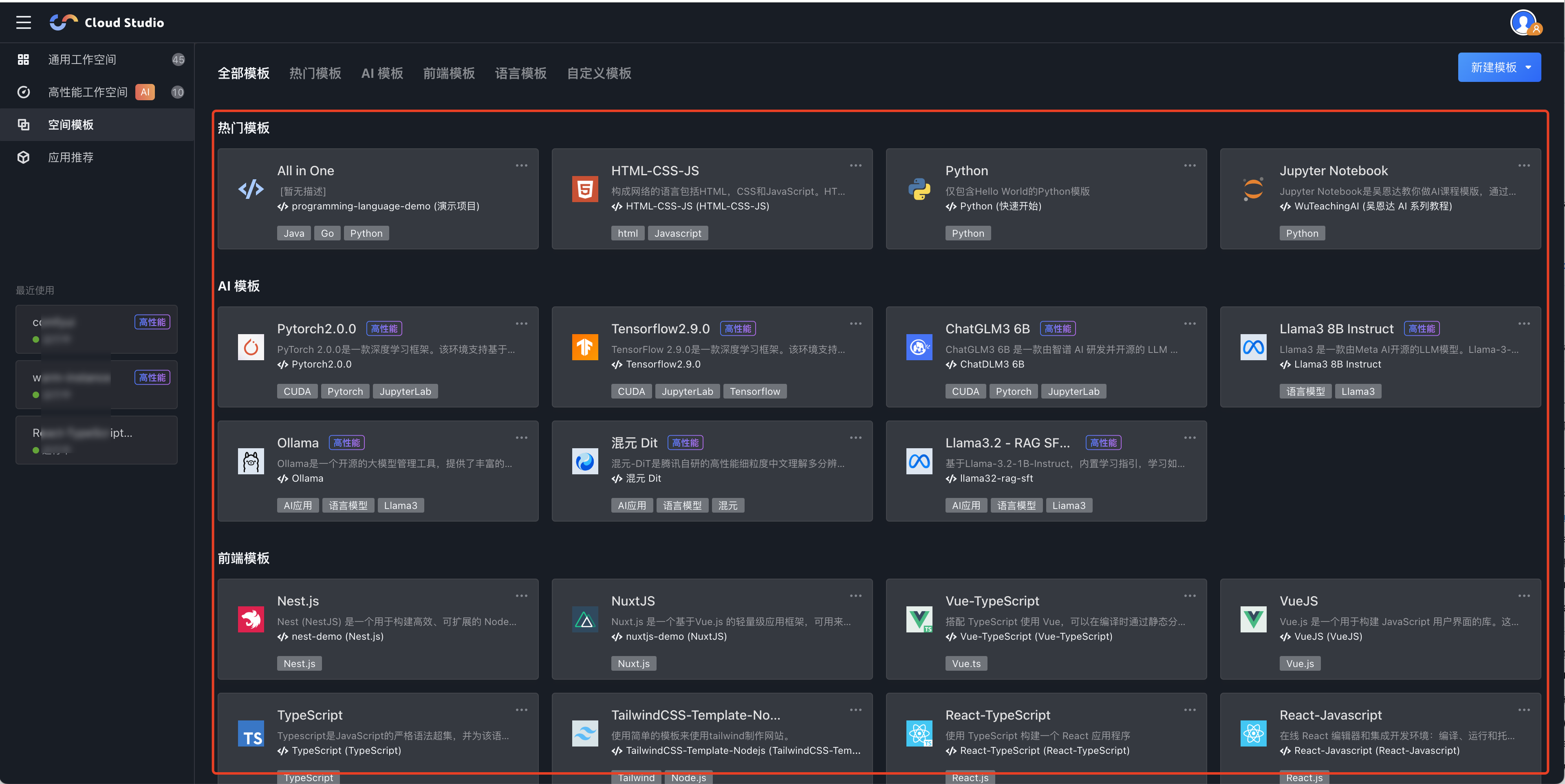Click the Pytorch2.0.0 template logo
This screenshot has height=784, width=1565.
pos(251,347)
